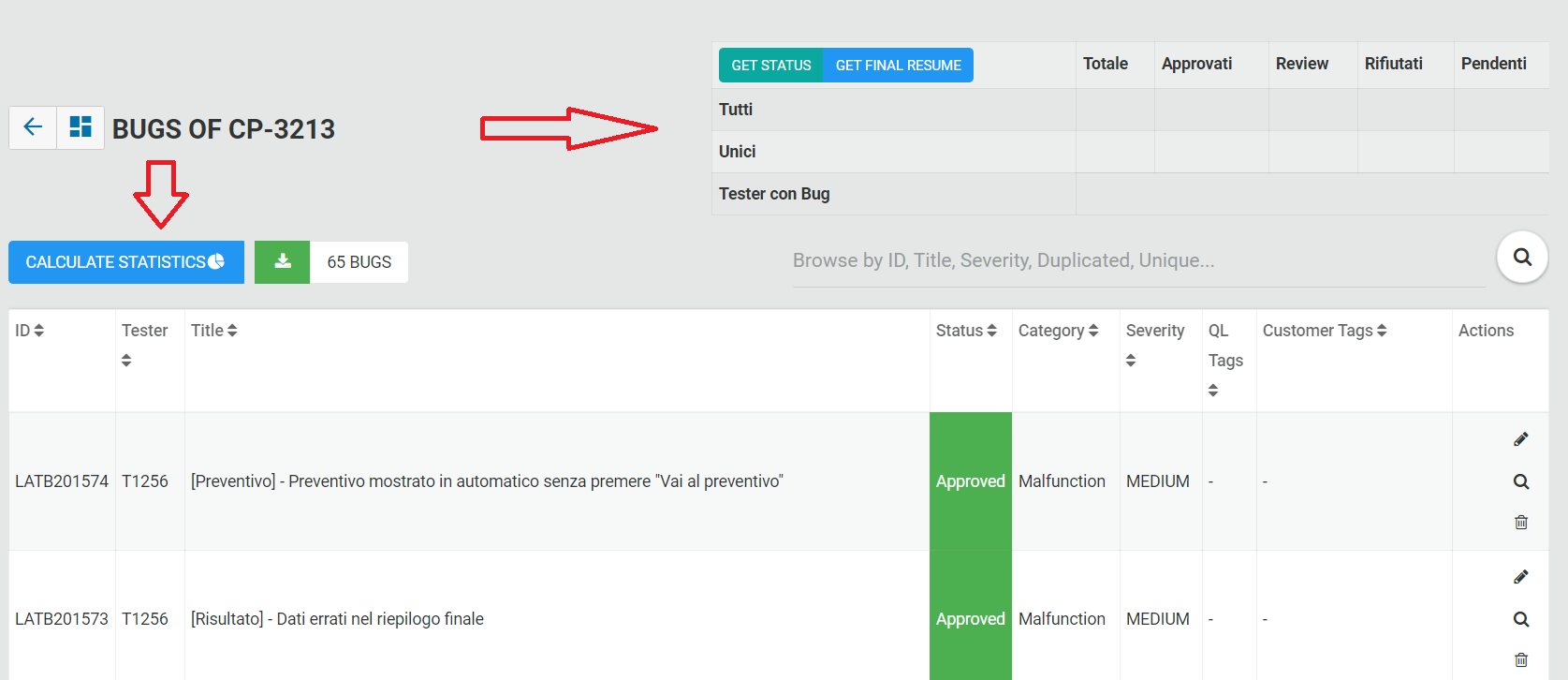Edit bug LATB201573 with the pencil icon
Screen dimensions: 1568x680
click(1521, 577)
